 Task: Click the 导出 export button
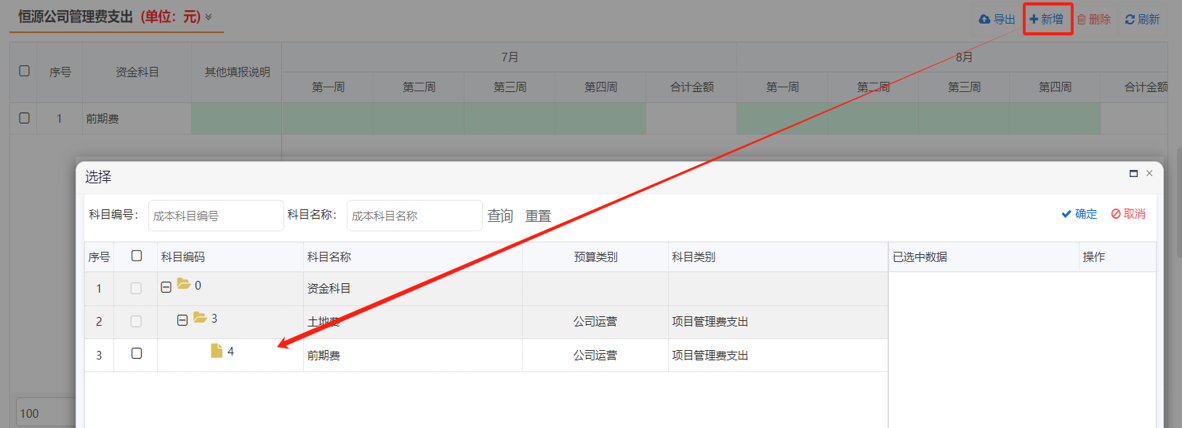[x=997, y=20]
